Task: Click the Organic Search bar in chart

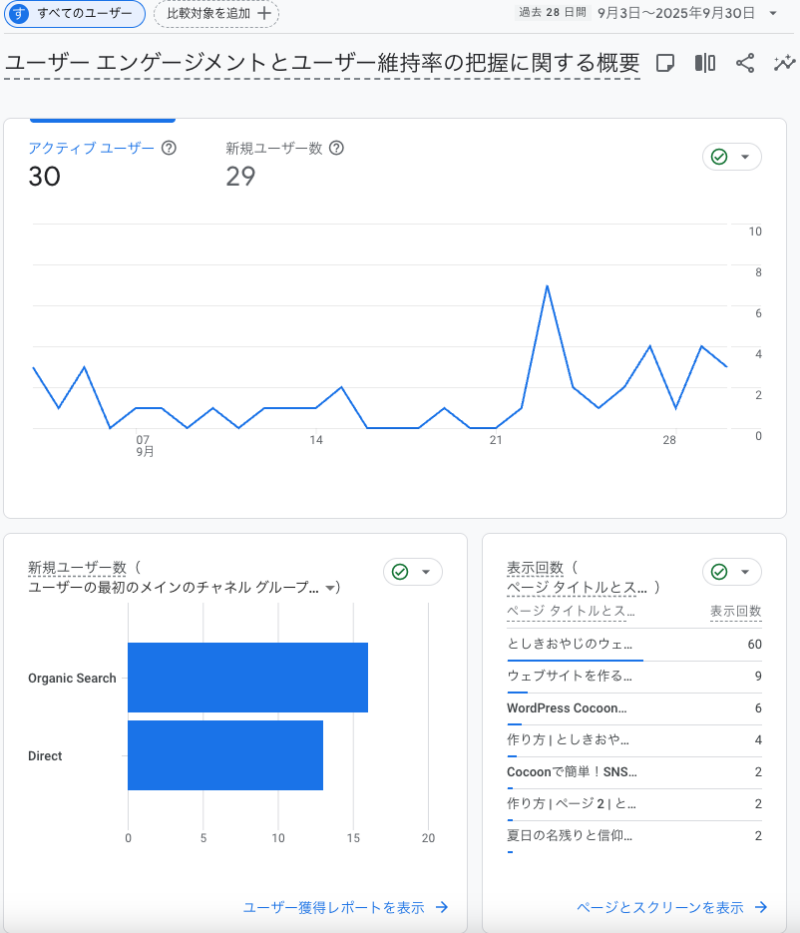Action: (247, 677)
